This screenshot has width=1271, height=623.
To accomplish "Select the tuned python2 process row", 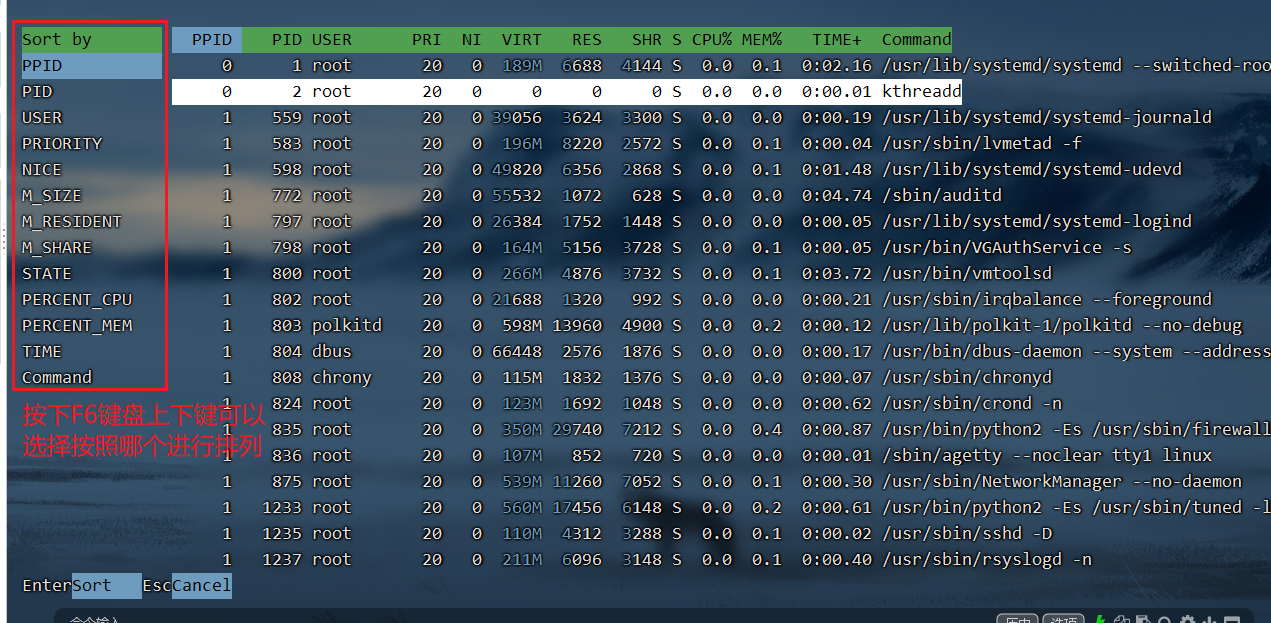I will (721, 508).
